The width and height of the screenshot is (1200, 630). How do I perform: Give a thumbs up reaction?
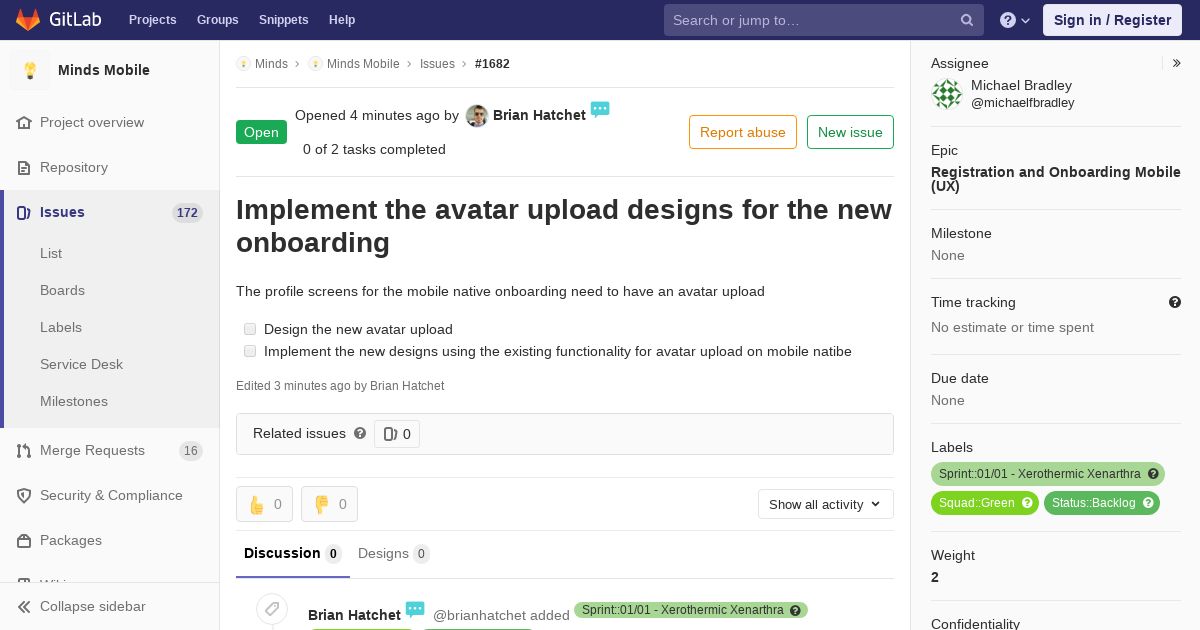pos(264,504)
